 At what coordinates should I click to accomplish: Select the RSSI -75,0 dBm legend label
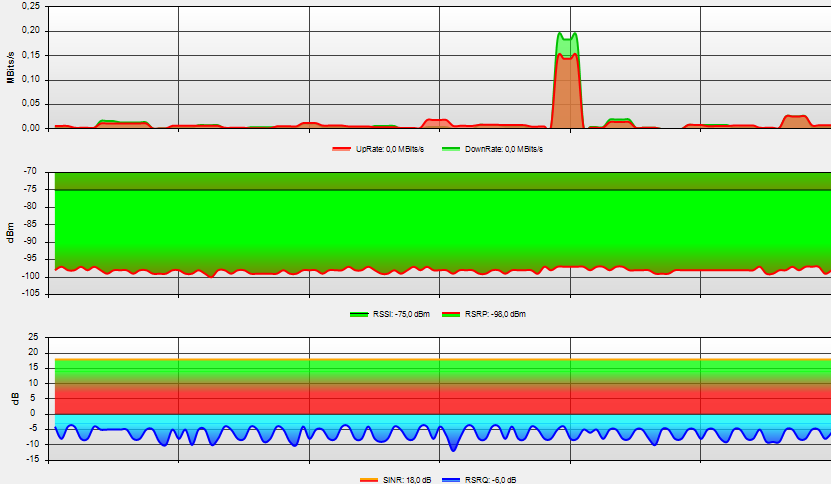coord(400,314)
